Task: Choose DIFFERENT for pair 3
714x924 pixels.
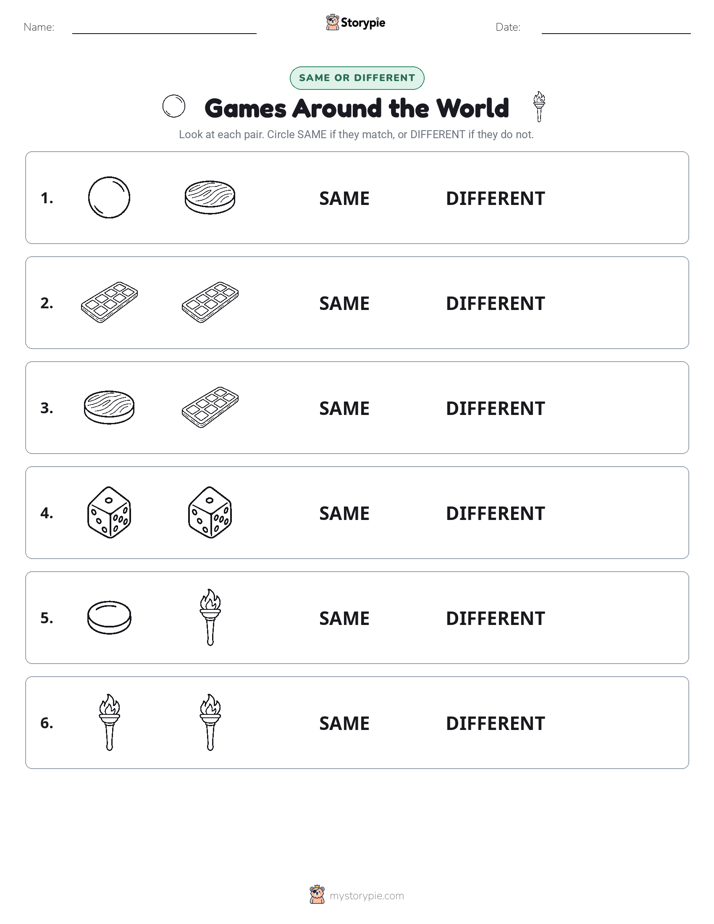Action: 495,408
